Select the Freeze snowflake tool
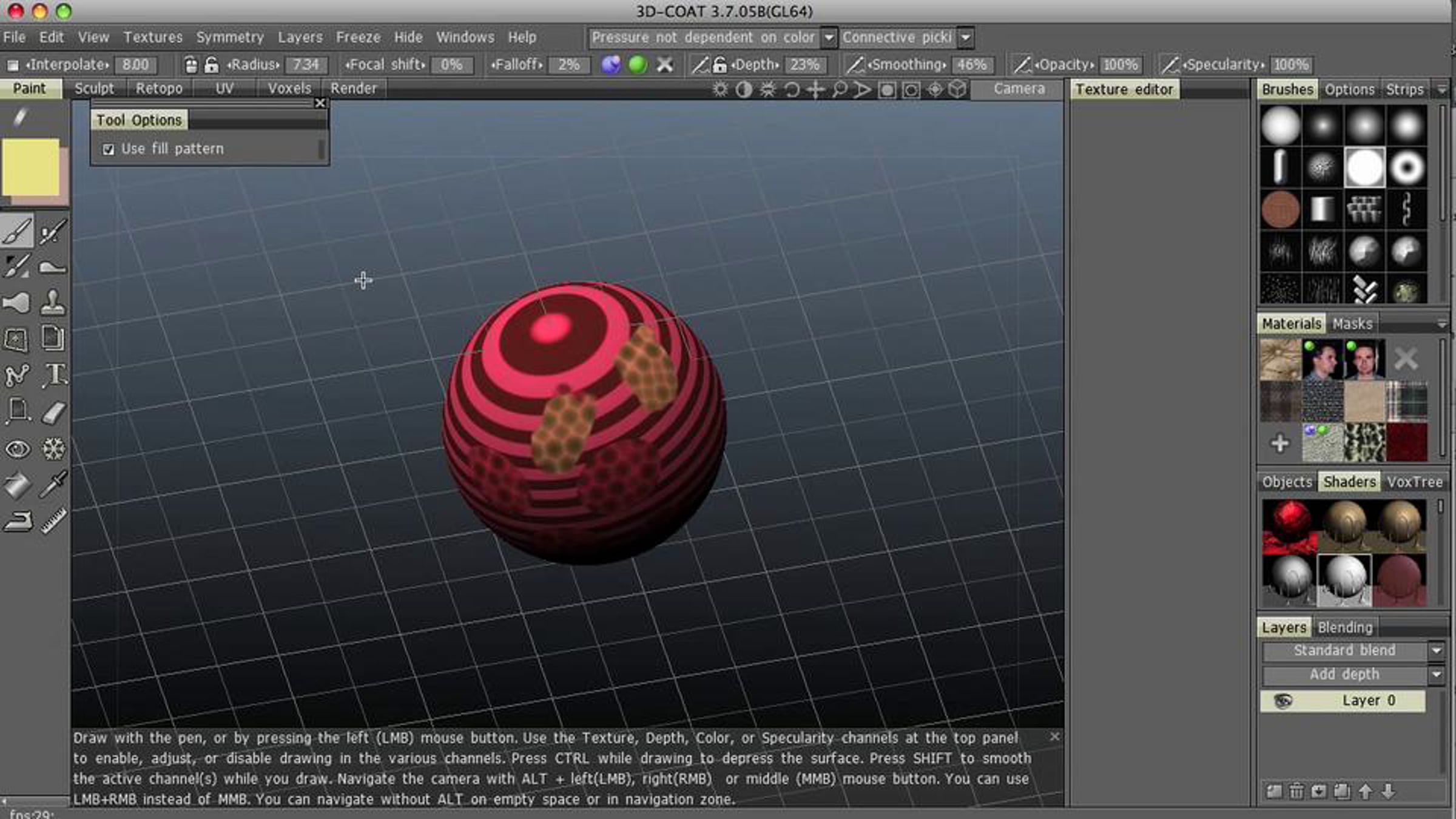 pos(54,449)
